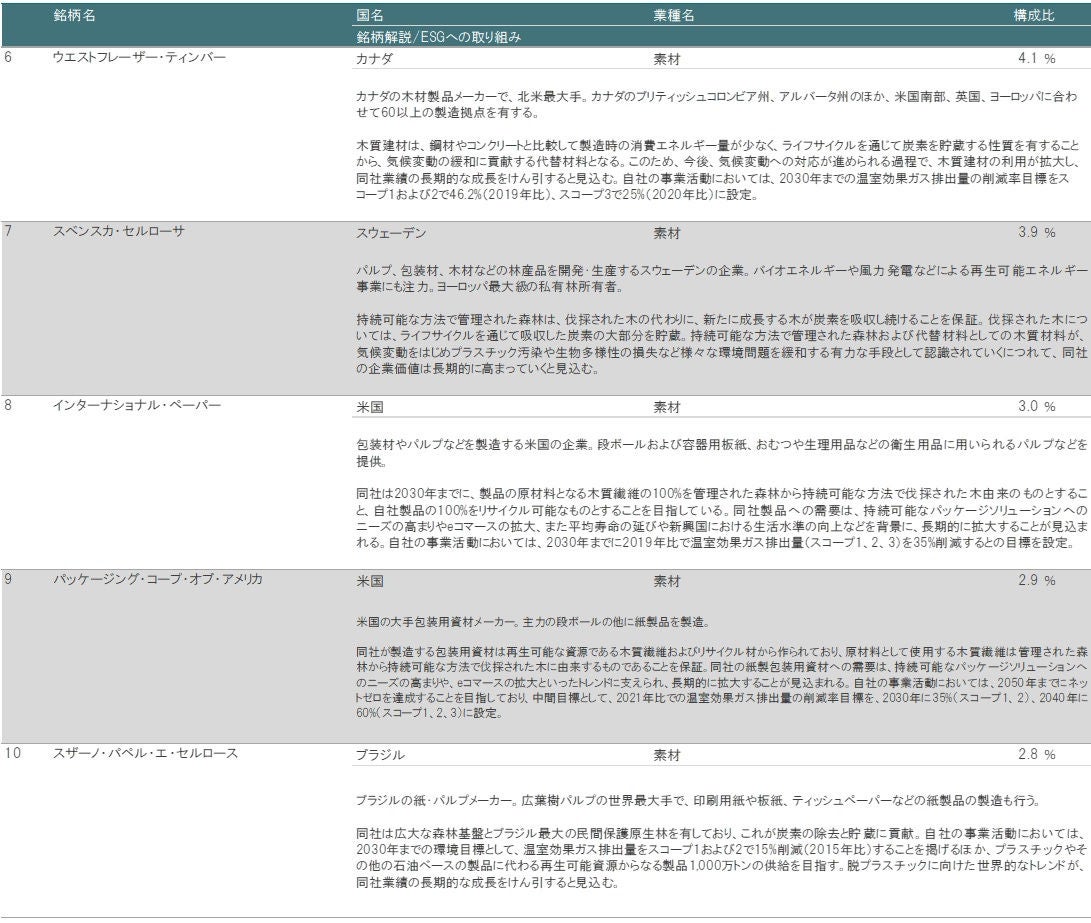Select the パッケージング・コープ・オブ・アメリカ stock name
This screenshot has width=1091, height=923.
click(x=158, y=580)
